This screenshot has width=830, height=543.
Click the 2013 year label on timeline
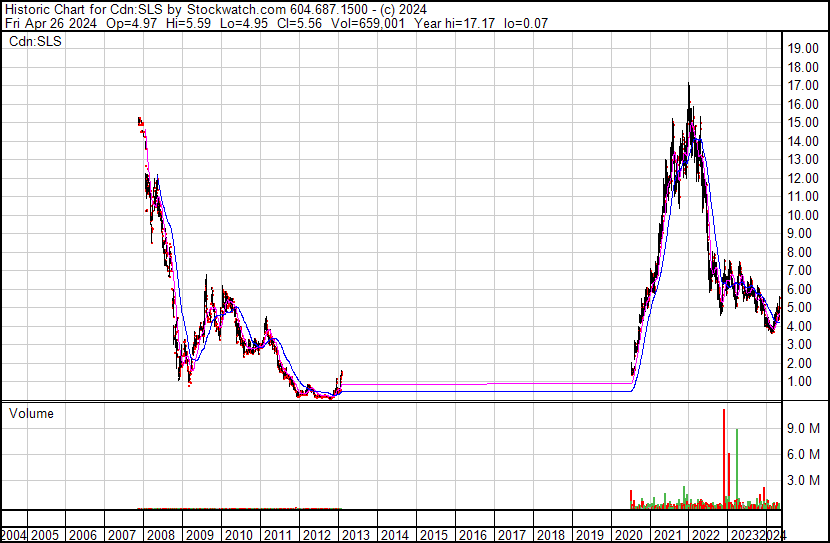pos(356,535)
